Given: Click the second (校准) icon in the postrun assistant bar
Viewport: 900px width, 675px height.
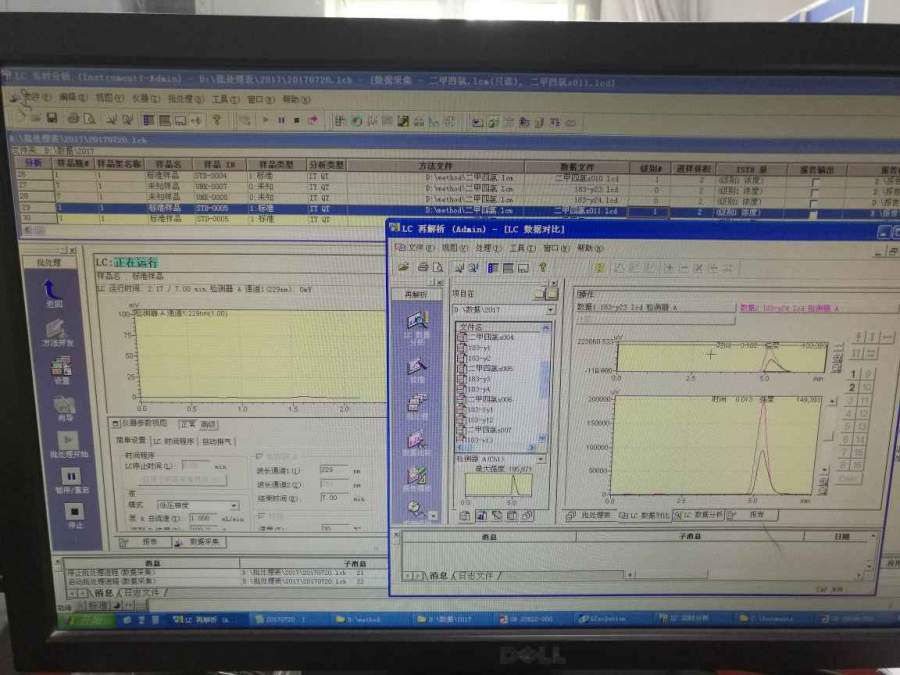Looking at the screenshot, I should pyautogui.click(x=417, y=369).
